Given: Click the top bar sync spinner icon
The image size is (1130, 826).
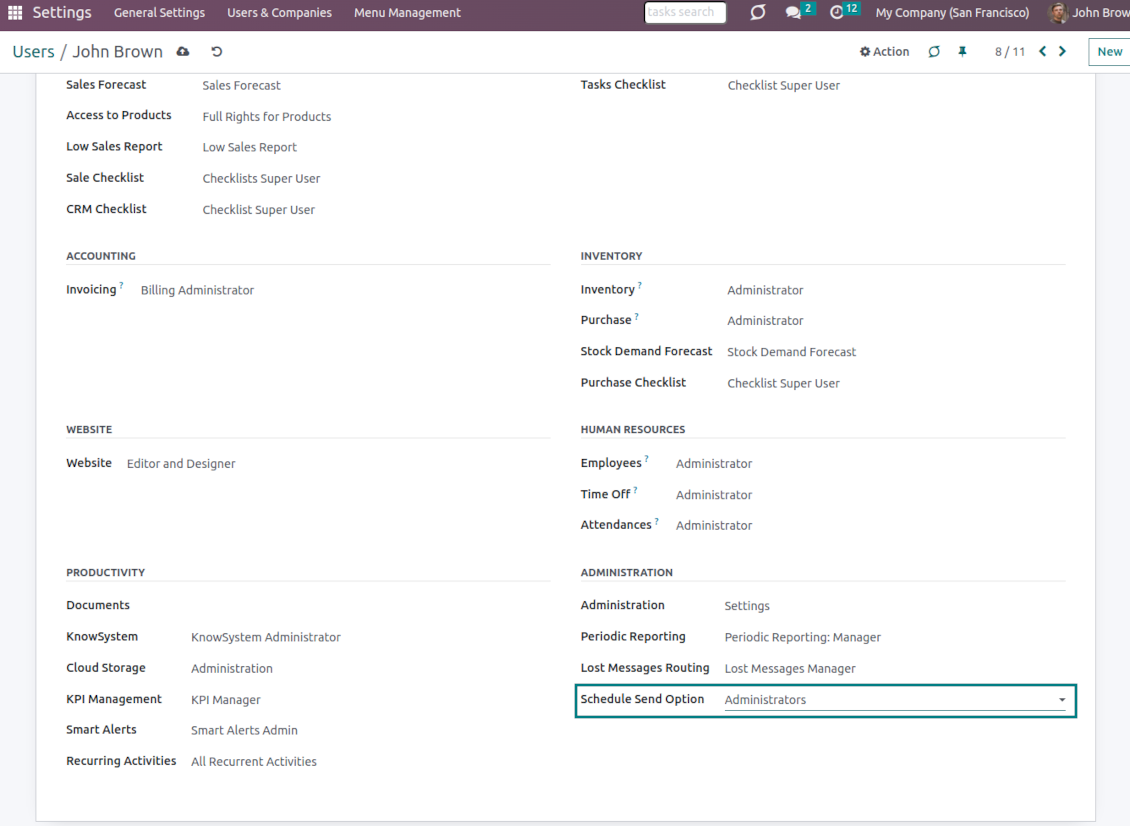Looking at the screenshot, I should click(x=757, y=13).
